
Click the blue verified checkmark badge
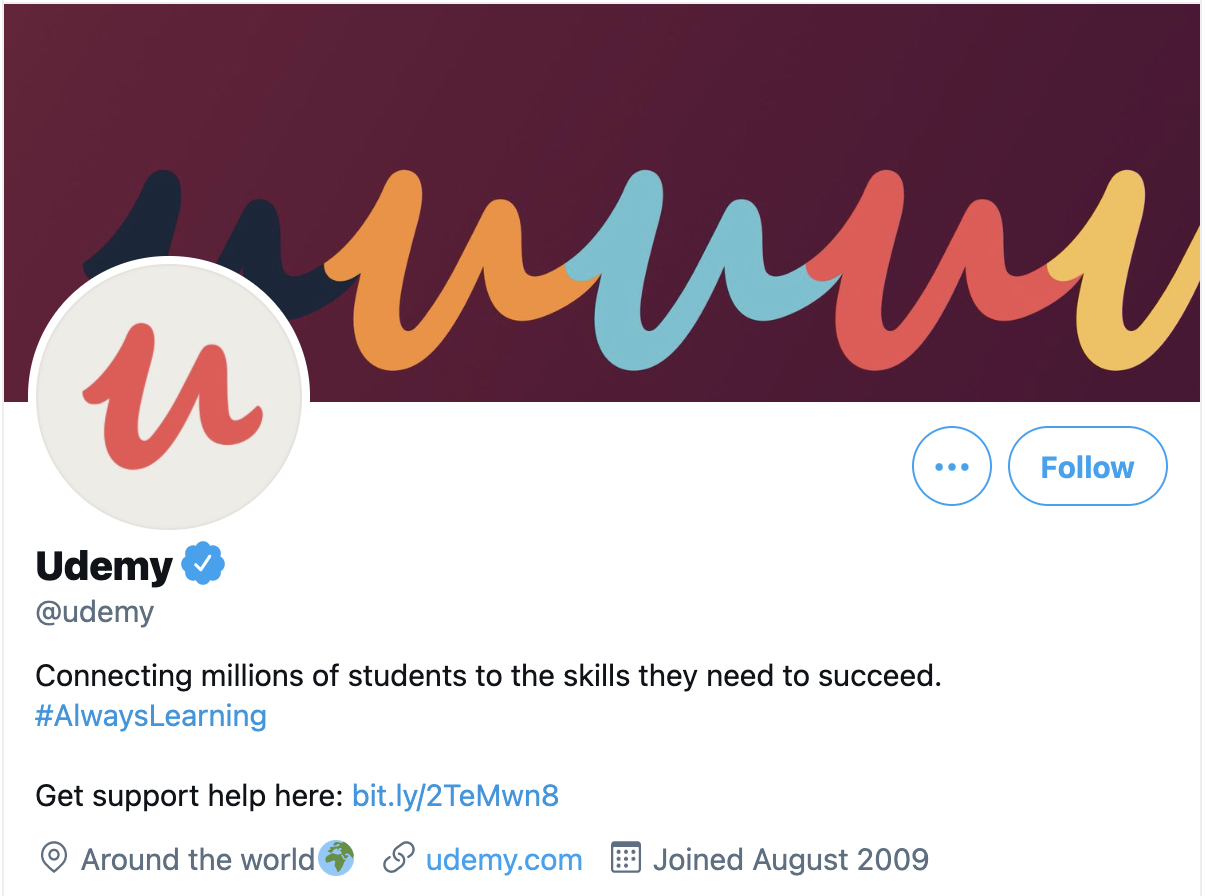(x=203, y=566)
